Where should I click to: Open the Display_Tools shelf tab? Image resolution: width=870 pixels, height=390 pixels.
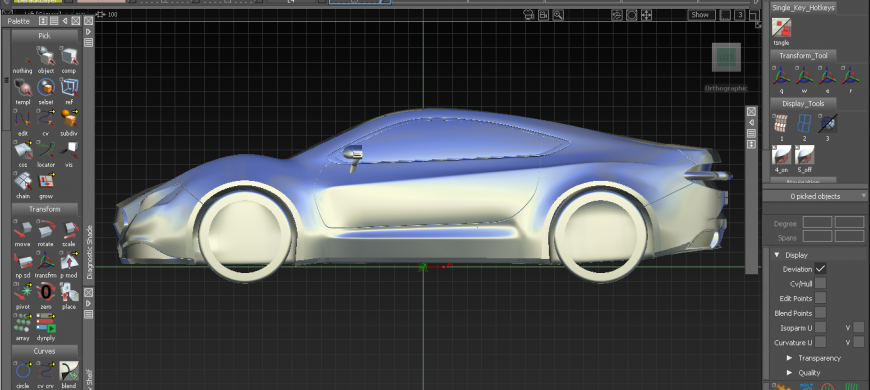point(803,103)
